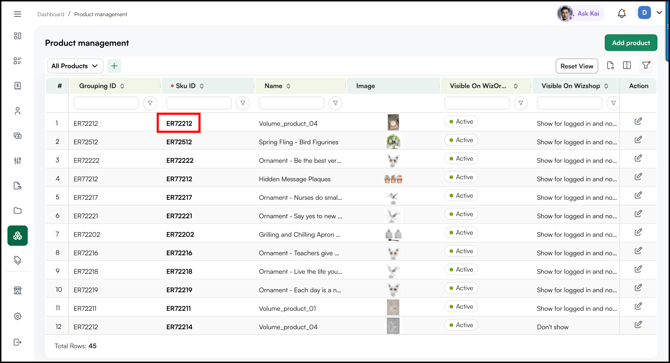Click Grouping ID ER77212 cell
670x363 pixels.
[x=85, y=179]
